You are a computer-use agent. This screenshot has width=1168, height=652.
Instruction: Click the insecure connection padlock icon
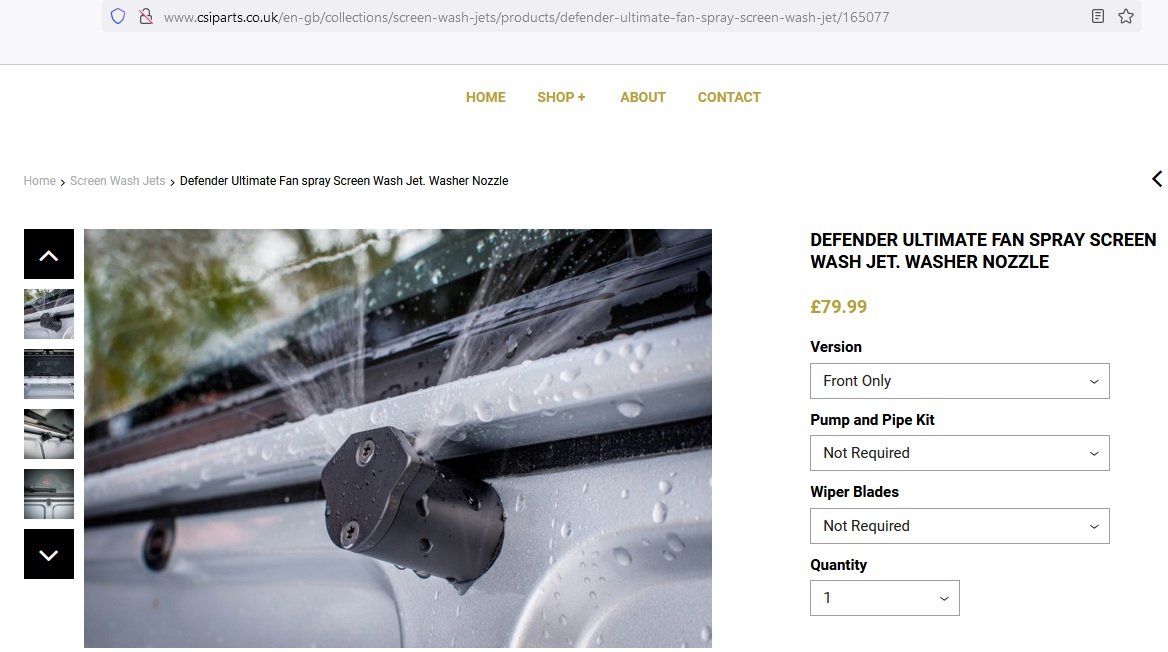coord(146,16)
